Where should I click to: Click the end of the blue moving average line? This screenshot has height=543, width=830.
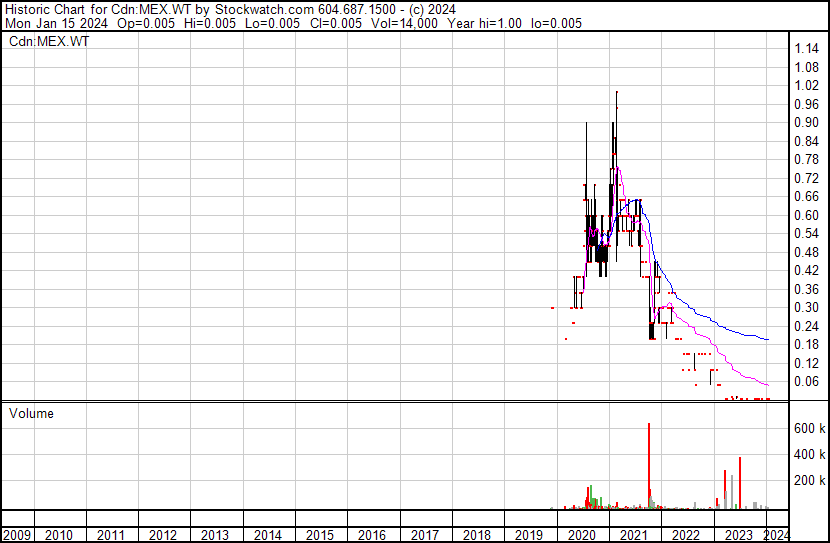767,340
